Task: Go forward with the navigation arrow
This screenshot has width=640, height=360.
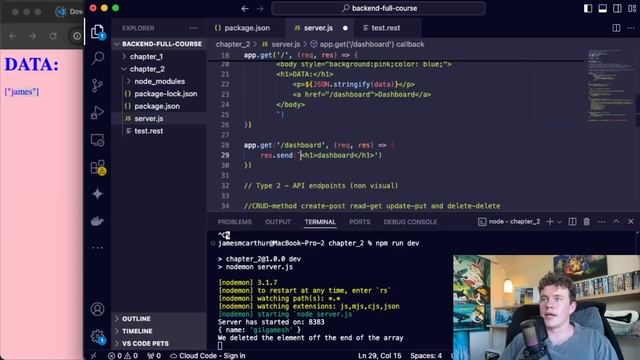Action: point(260,8)
